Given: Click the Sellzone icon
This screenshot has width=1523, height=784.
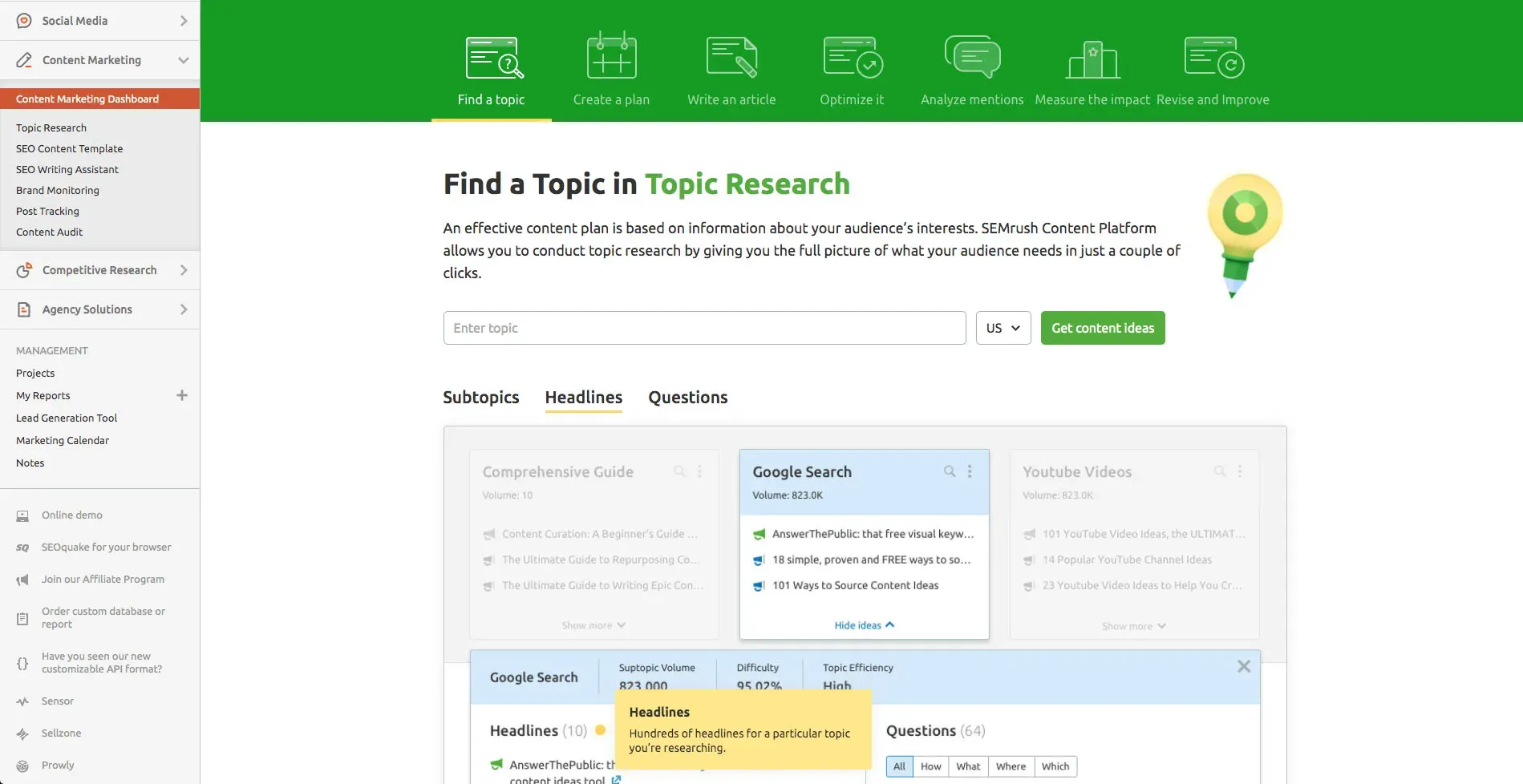Looking at the screenshot, I should [22, 733].
